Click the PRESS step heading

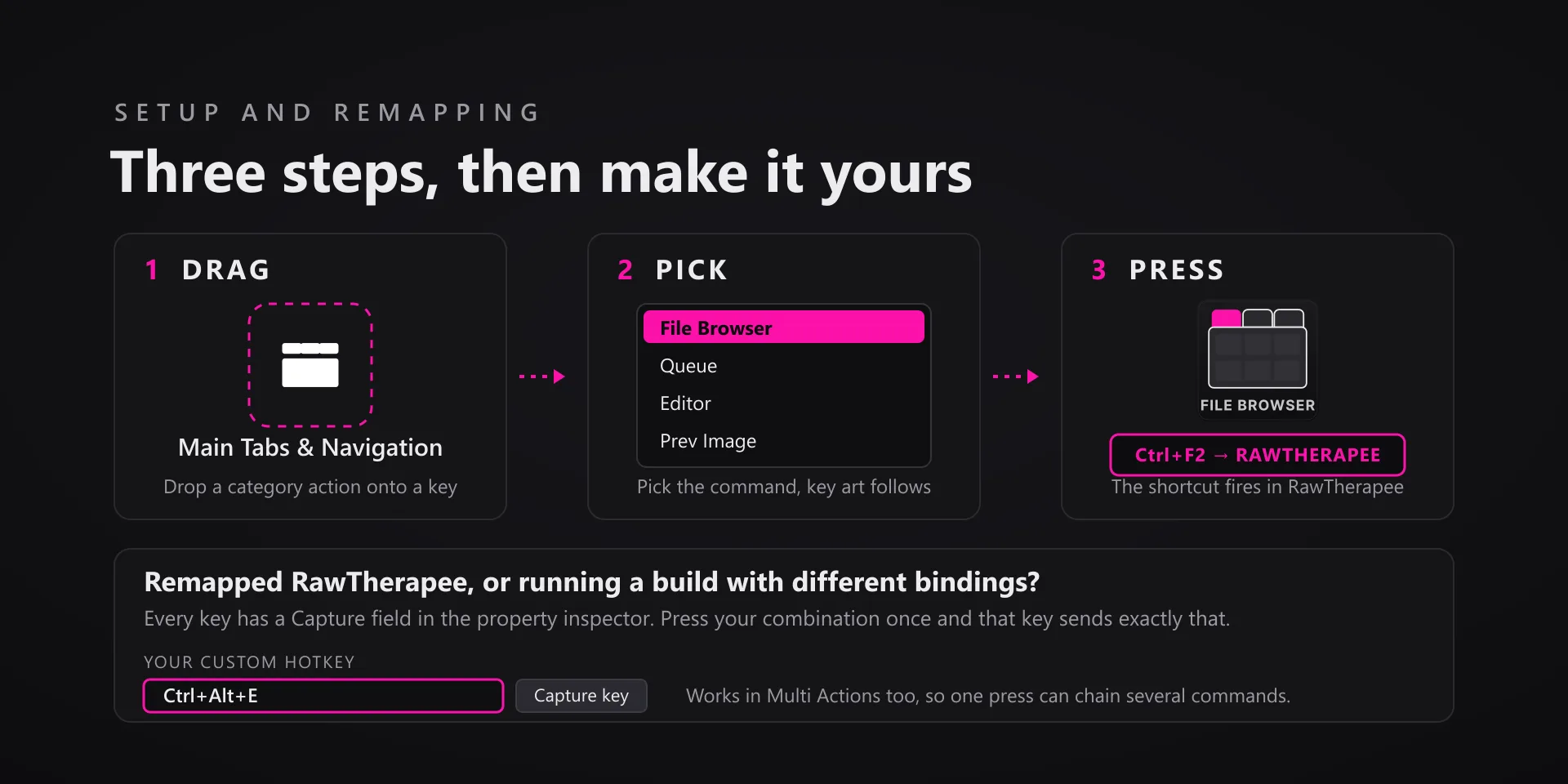point(1177,270)
